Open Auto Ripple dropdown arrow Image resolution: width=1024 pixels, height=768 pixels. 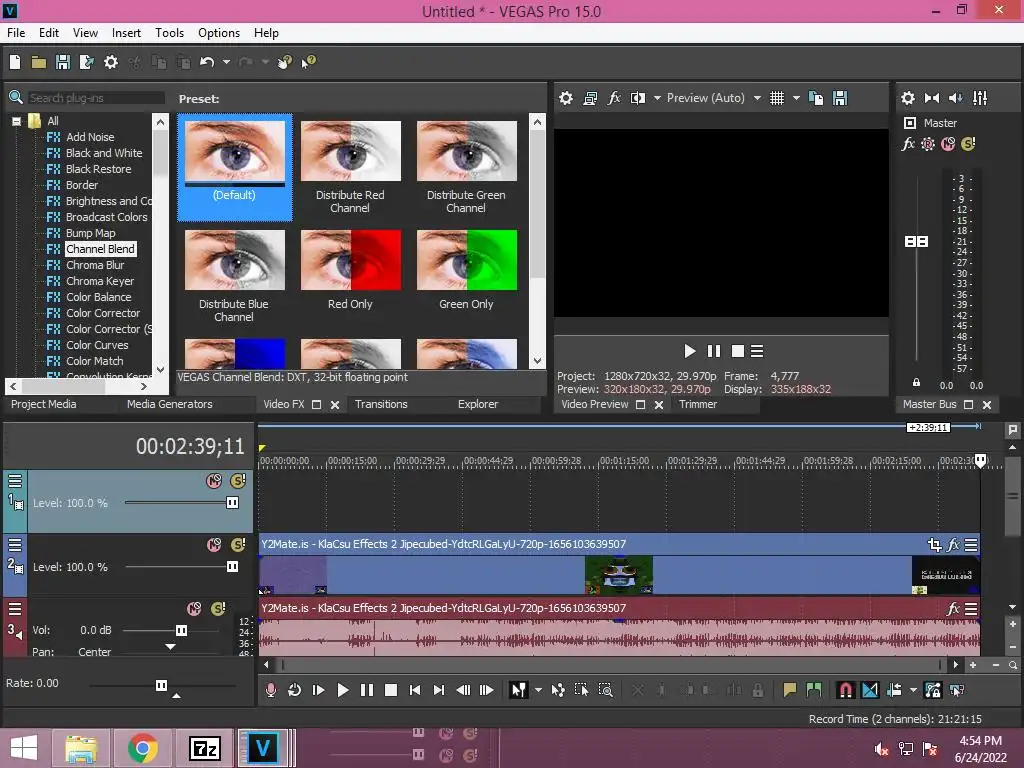[x=913, y=690]
